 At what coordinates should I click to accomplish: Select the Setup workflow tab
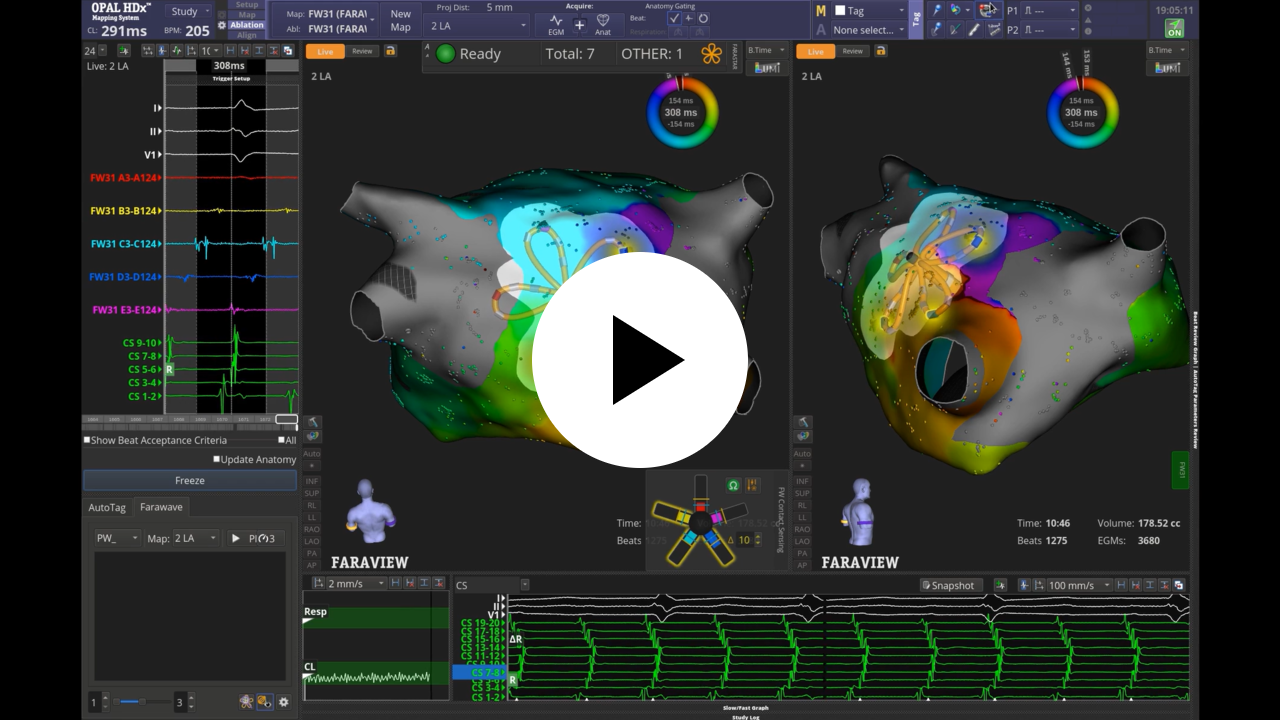click(x=246, y=5)
